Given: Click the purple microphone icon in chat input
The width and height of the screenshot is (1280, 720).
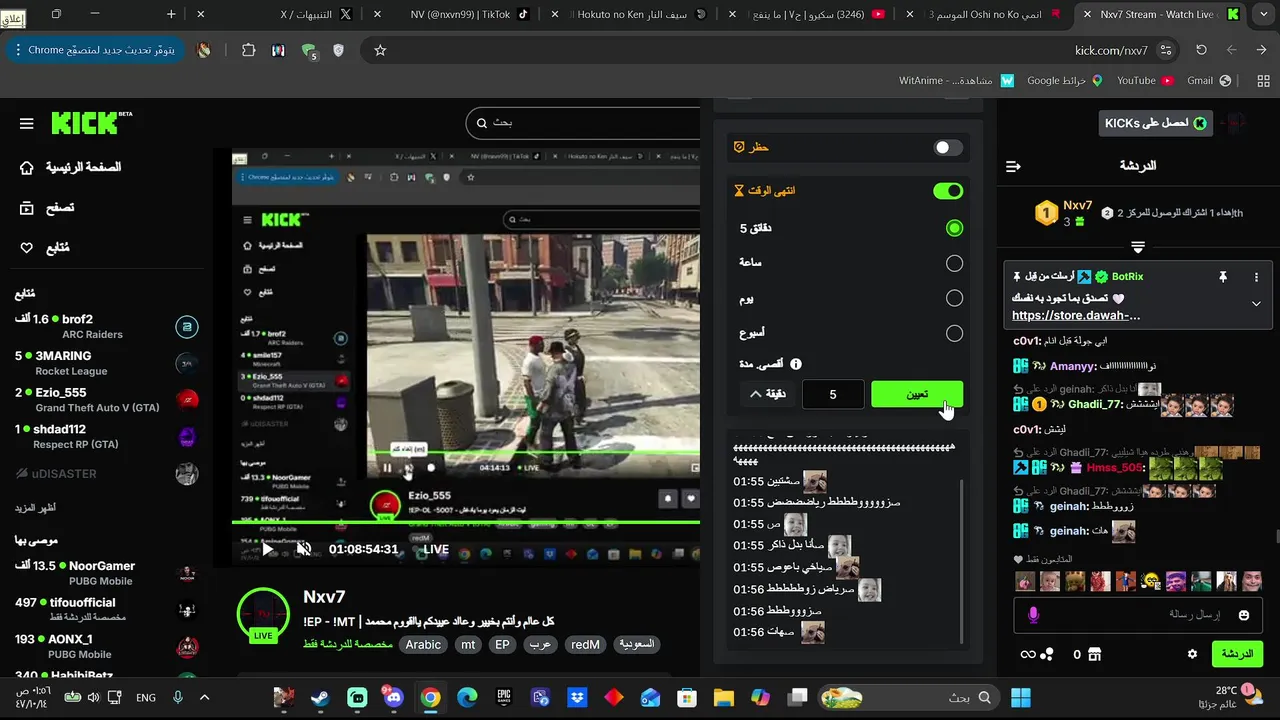Looking at the screenshot, I should pos(1033,615).
